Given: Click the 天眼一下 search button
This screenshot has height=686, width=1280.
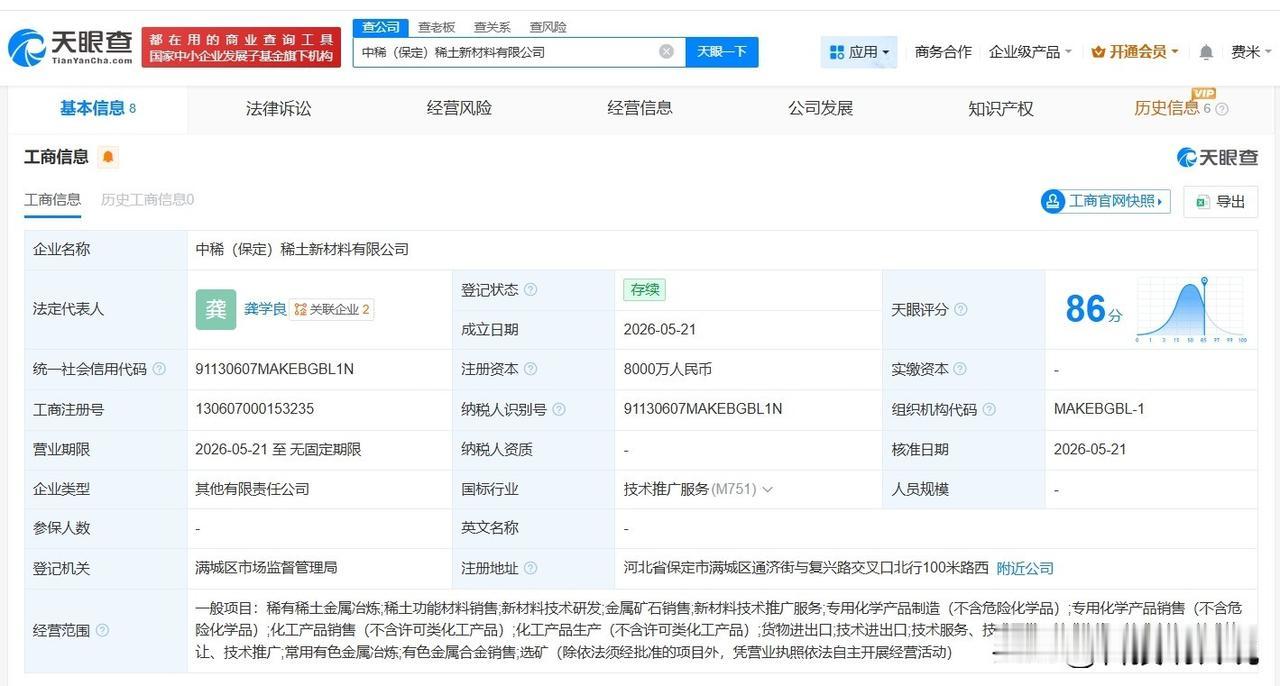Looking at the screenshot, I should point(722,52).
